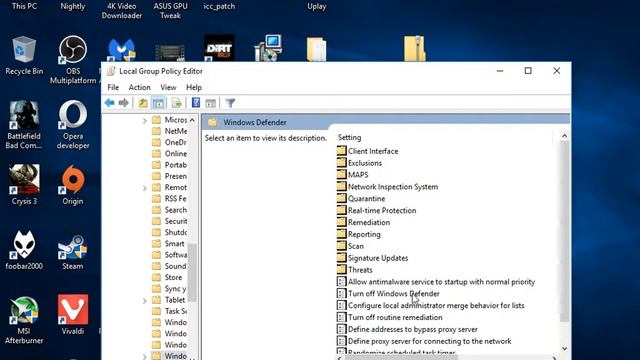The height and width of the screenshot is (360, 640).
Task: Expand the Tablet tree node arrow
Action: pyautogui.click(x=144, y=301)
